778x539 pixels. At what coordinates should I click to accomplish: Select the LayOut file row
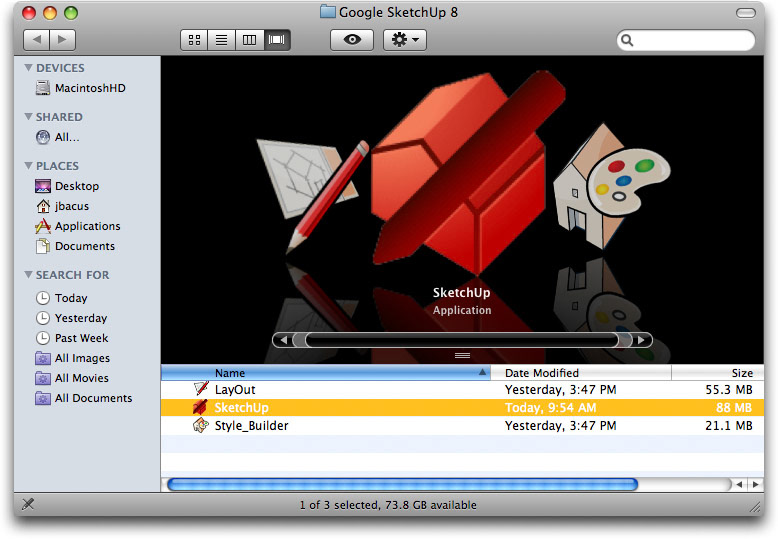point(462,390)
